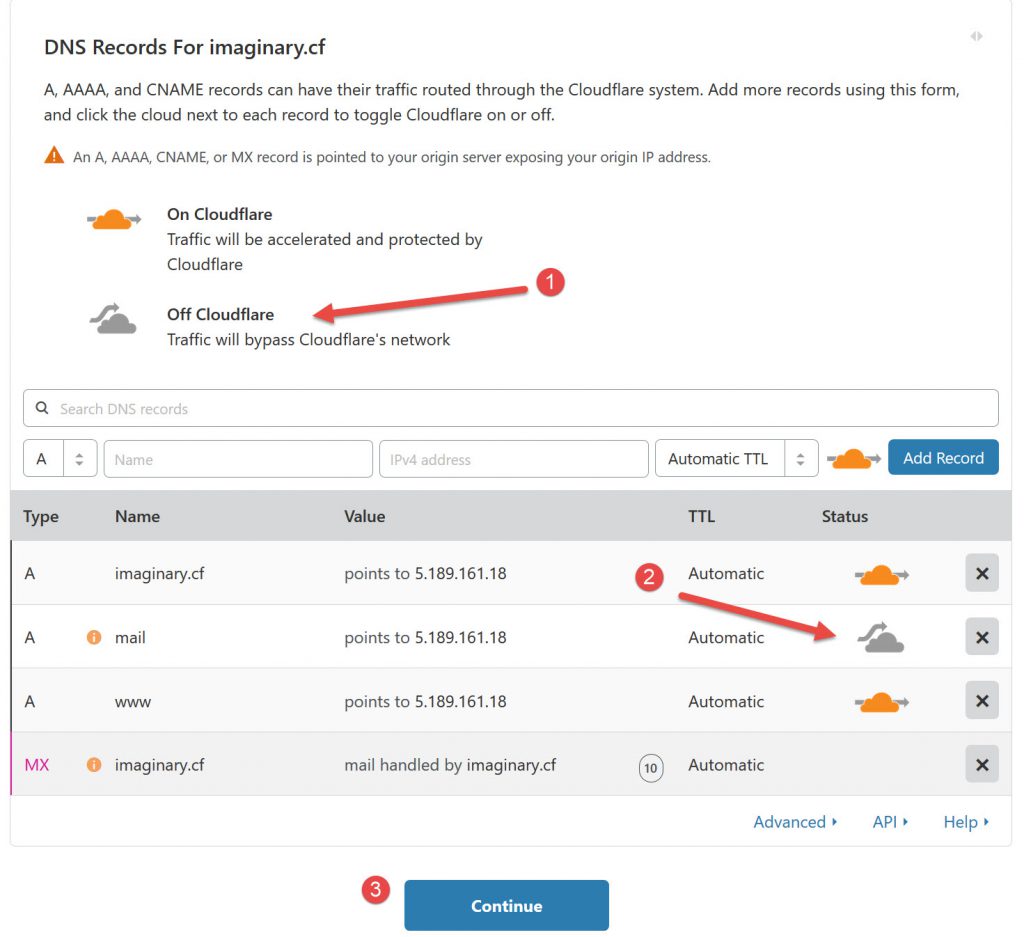Click info icon on MX record row

94,765
